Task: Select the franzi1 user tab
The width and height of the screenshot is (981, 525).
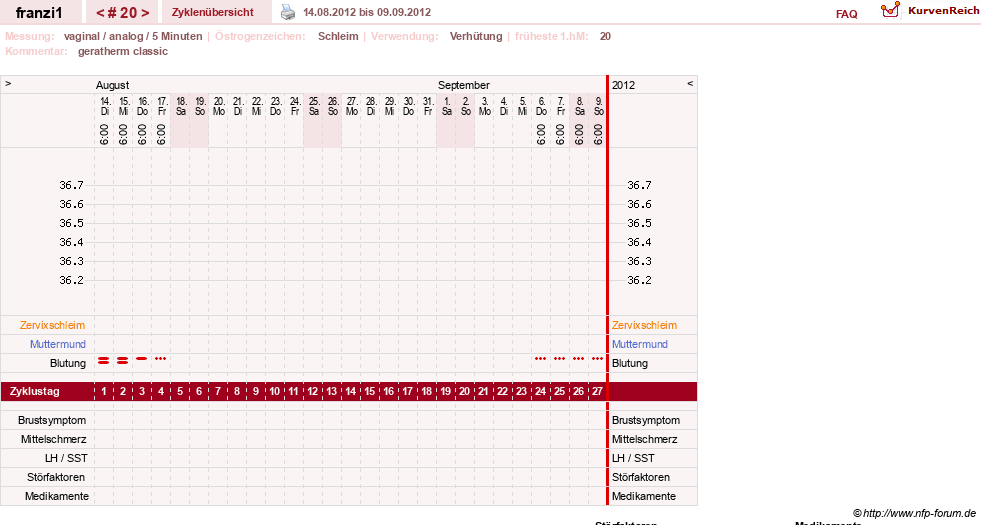Action: coord(39,13)
